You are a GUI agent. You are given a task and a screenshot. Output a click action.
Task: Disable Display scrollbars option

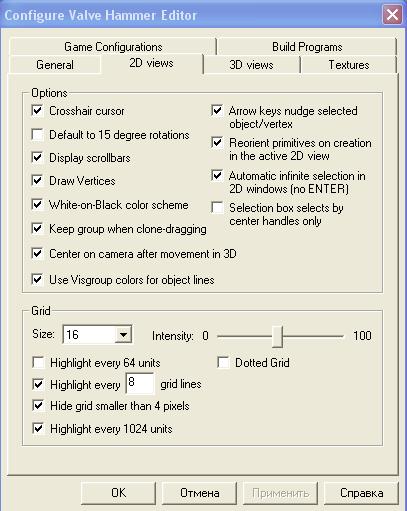point(37,157)
